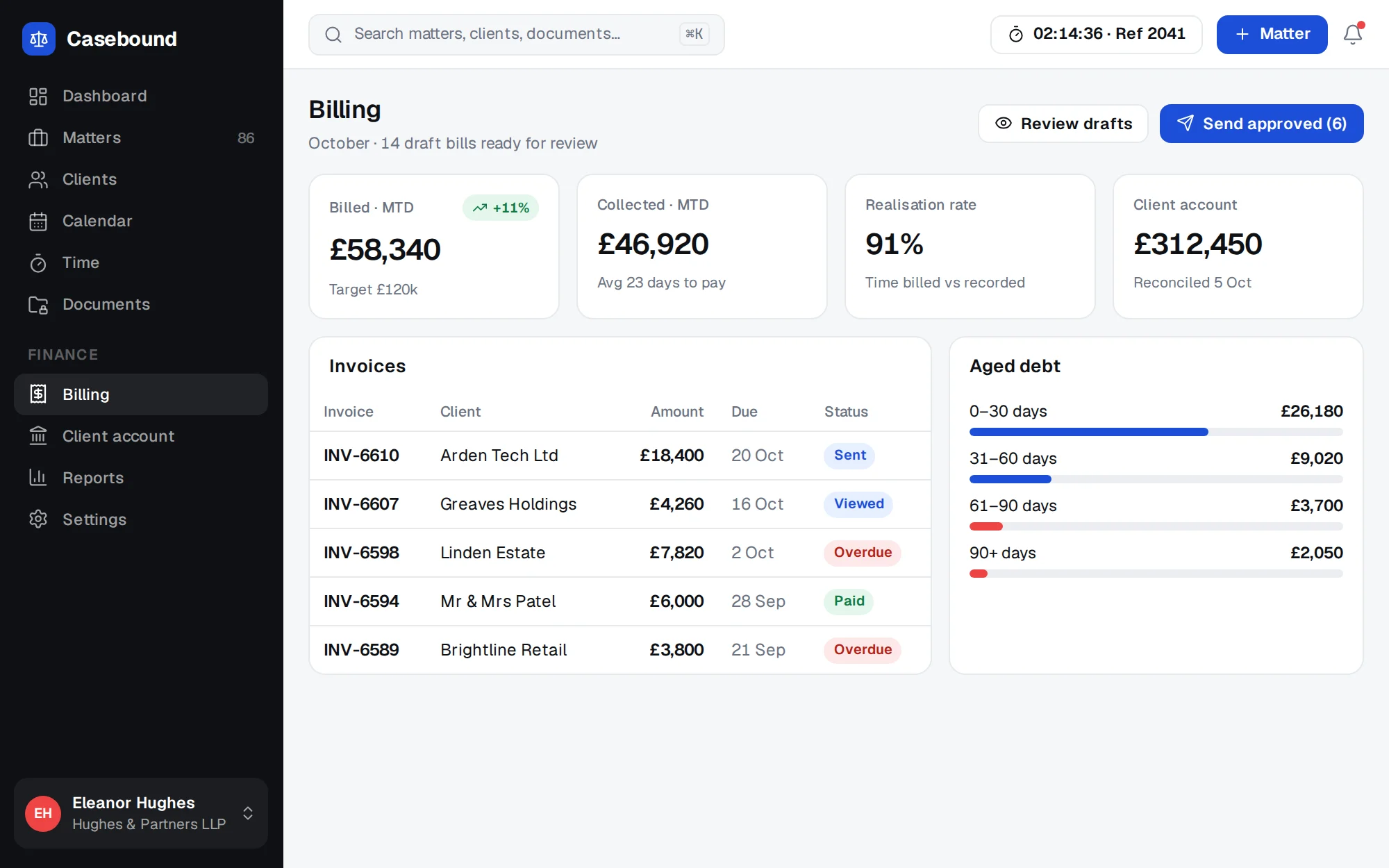Image resolution: width=1389 pixels, height=868 pixels.
Task: Click the +11% trend badge
Action: (x=501, y=208)
